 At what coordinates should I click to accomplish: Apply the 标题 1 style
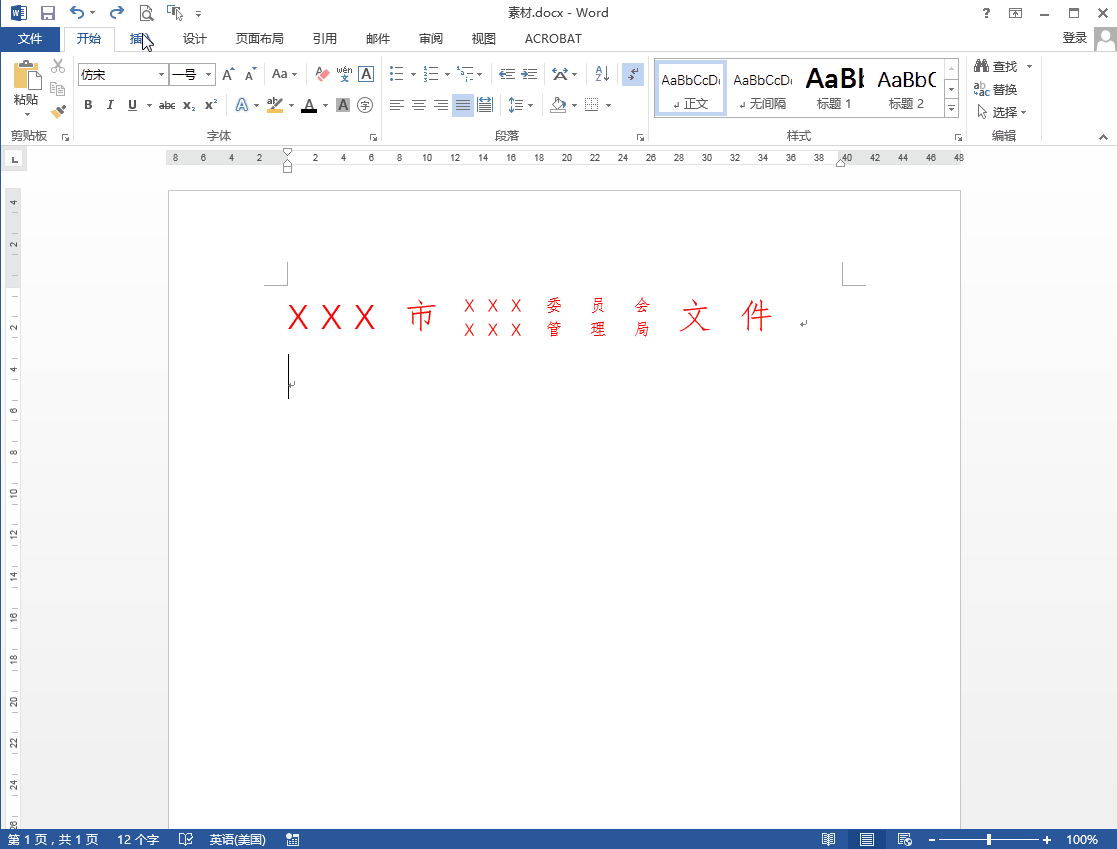coord(834,88)
